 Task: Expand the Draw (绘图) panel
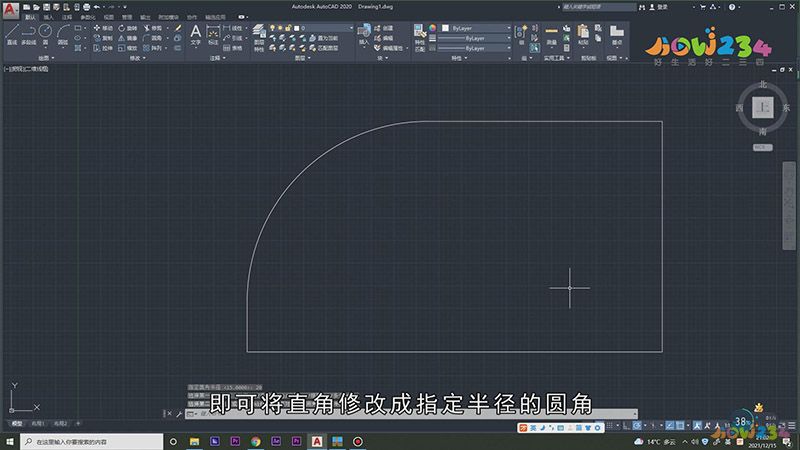click(46, 58)
